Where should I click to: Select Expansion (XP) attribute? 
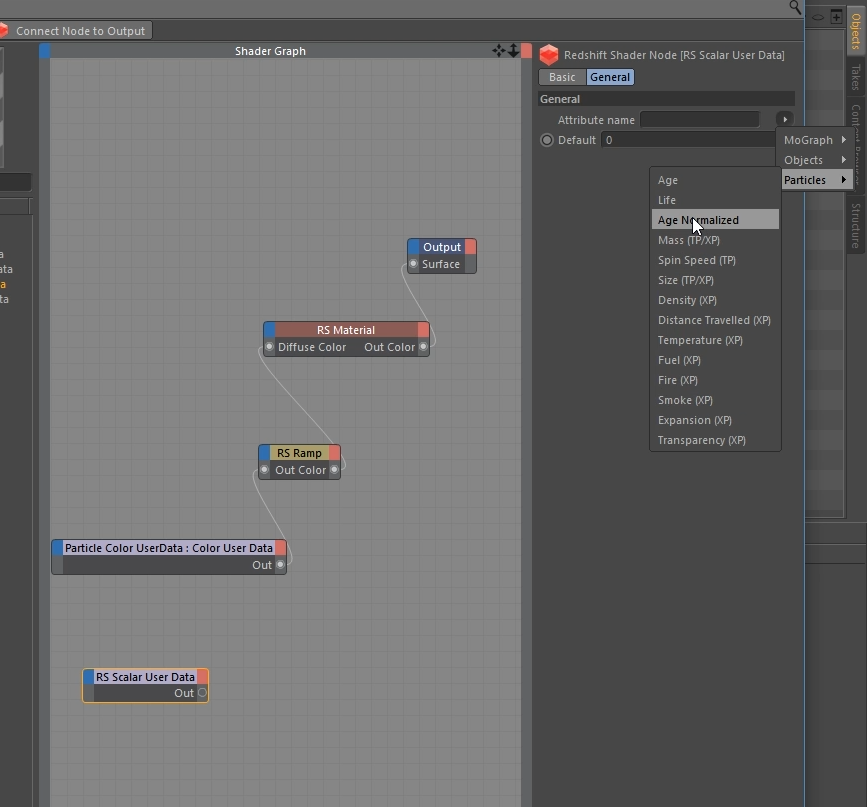click(x=715, y=420)
